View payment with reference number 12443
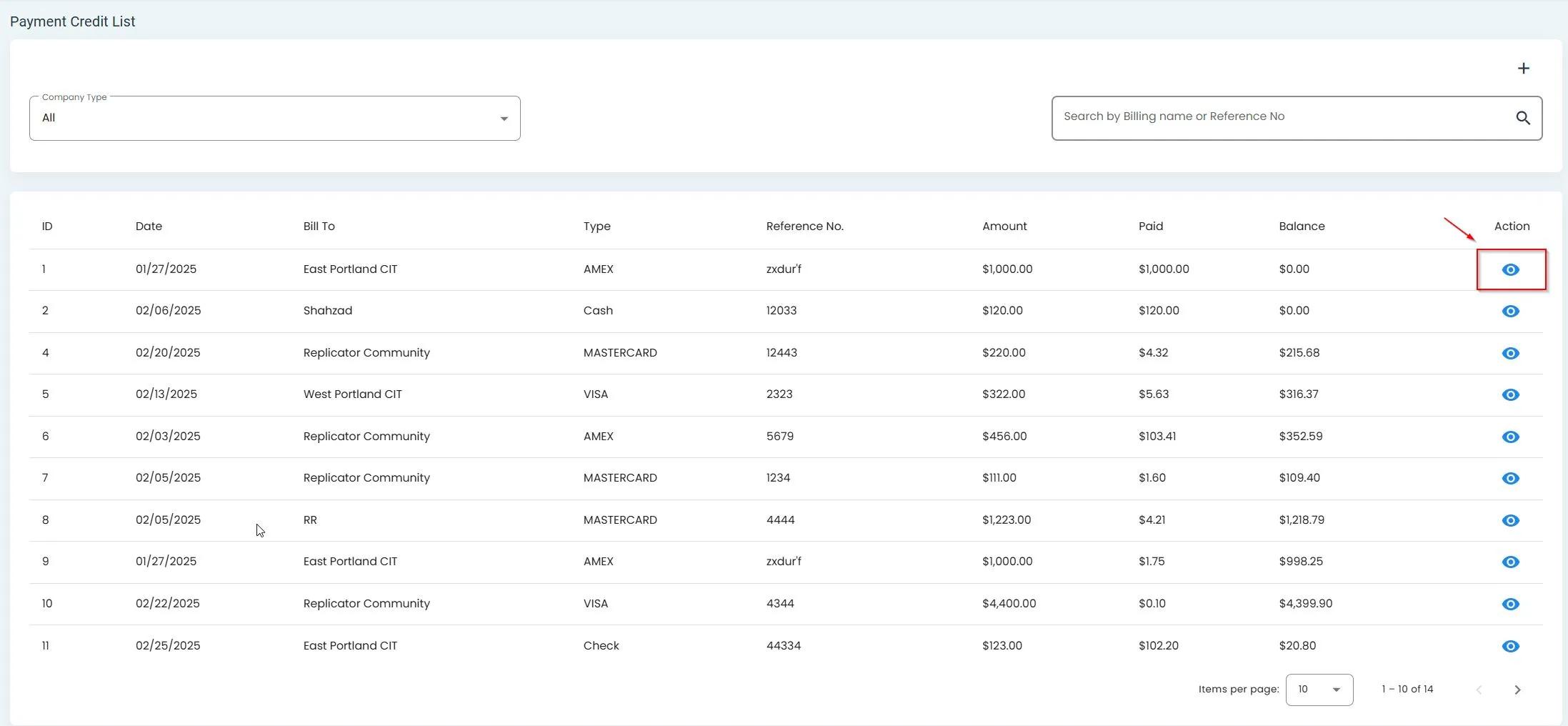 point(1510,353)
